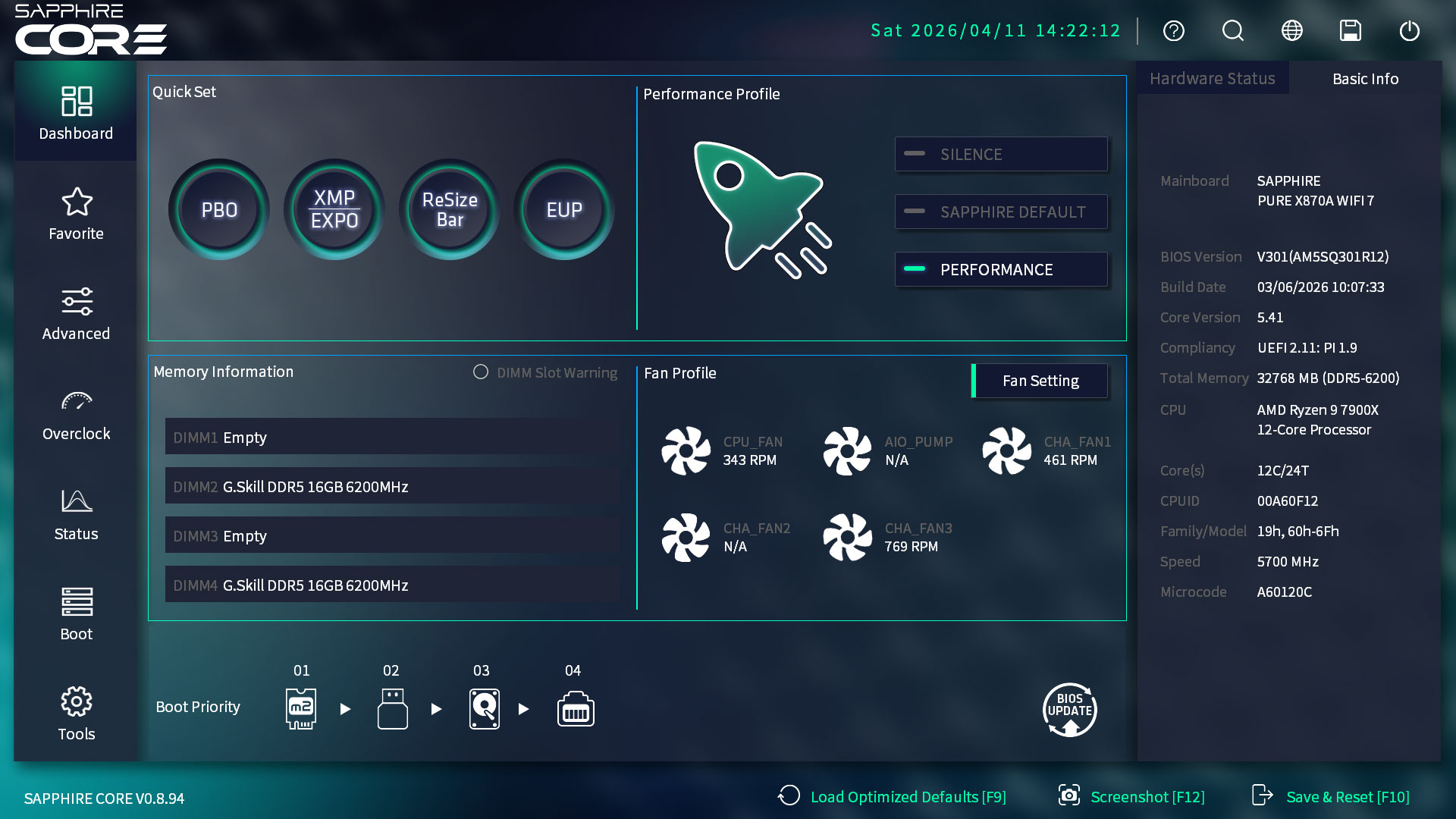Toggle the PBO quick set button
Image resolution: width=1456 pixels, height=819 pixels.
coord(219,210)
